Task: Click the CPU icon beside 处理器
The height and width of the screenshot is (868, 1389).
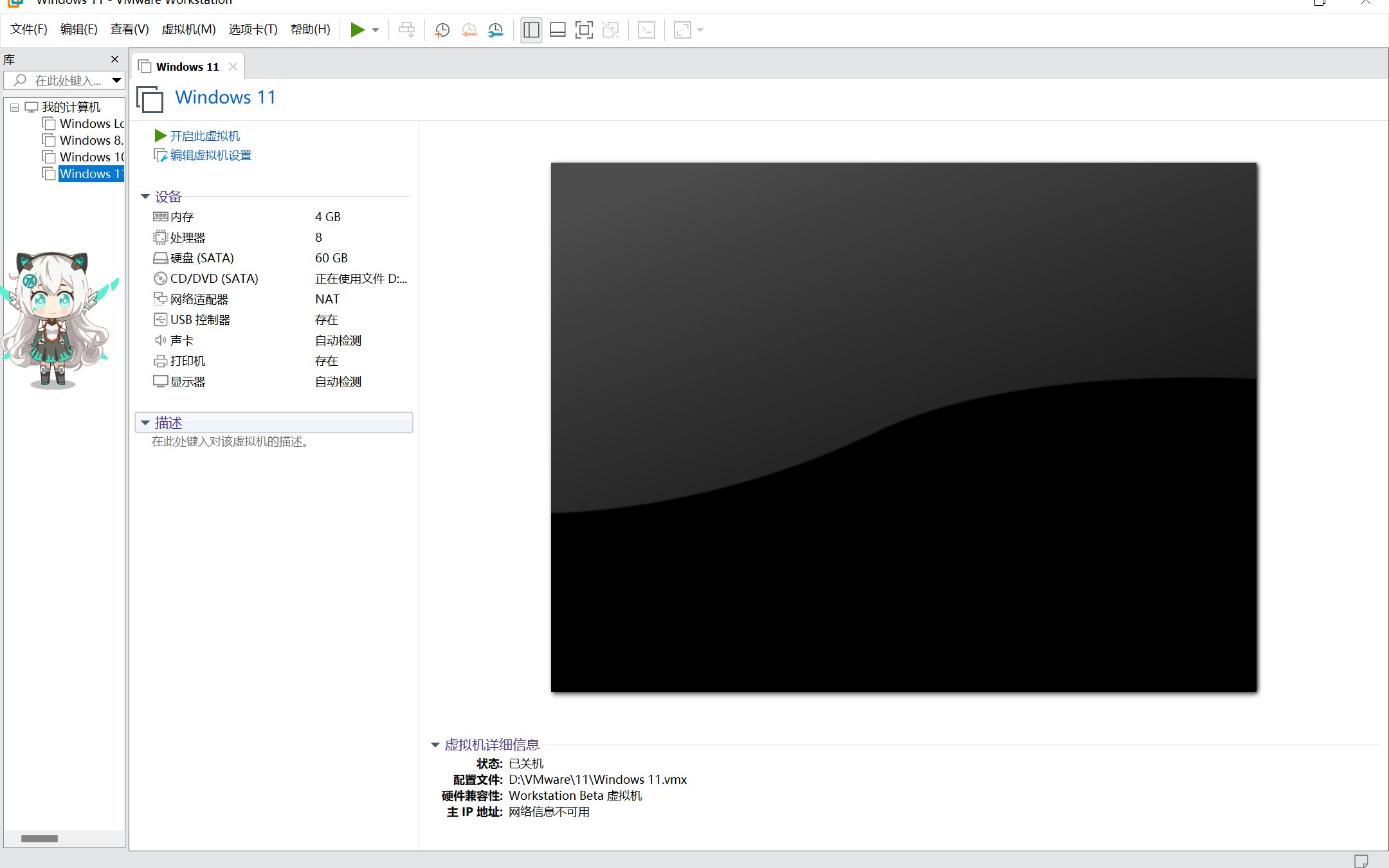Action: click(x=160, y=237)
